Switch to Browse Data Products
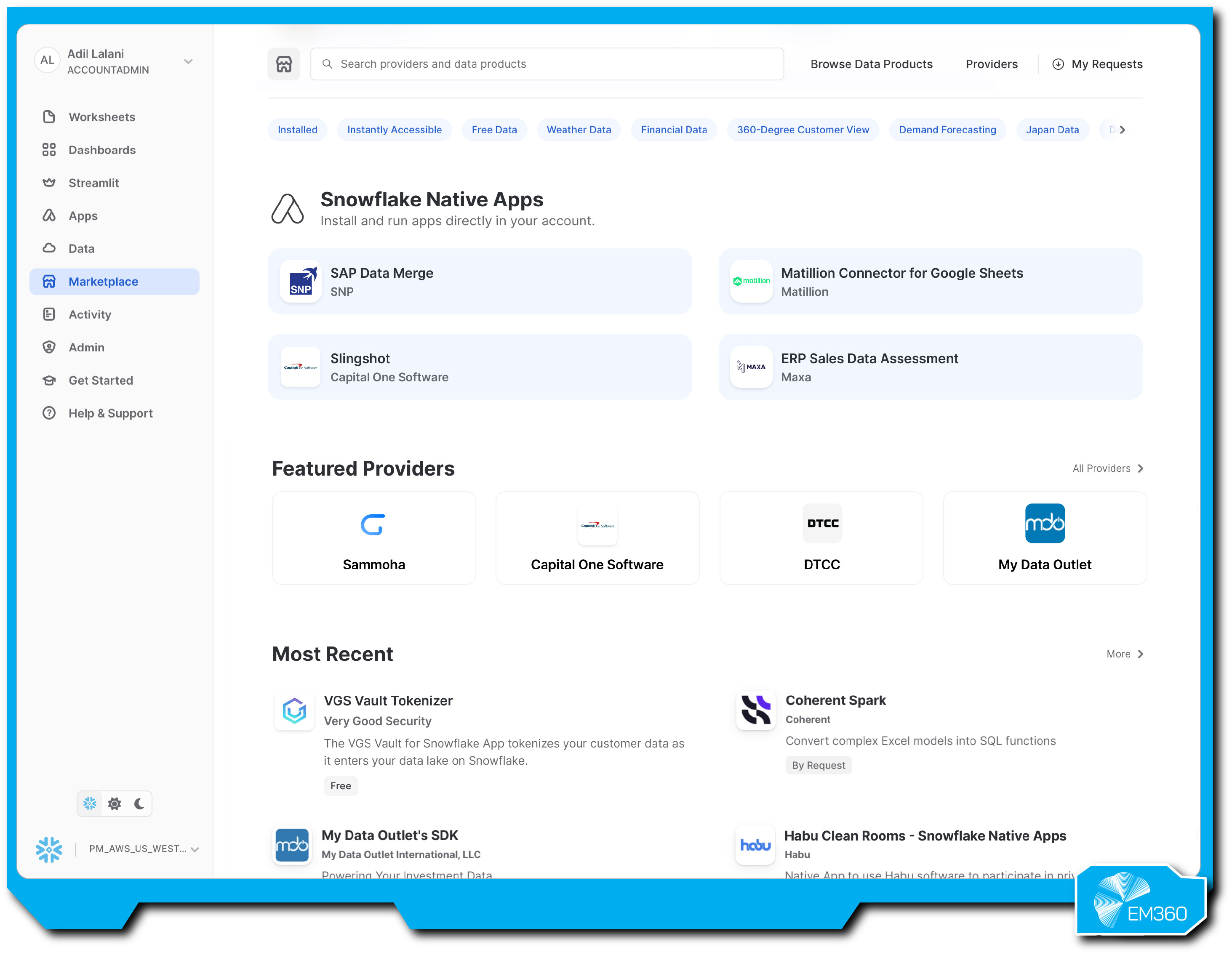1232x955 pixels. pyautogui.click(x=872, y=64)
